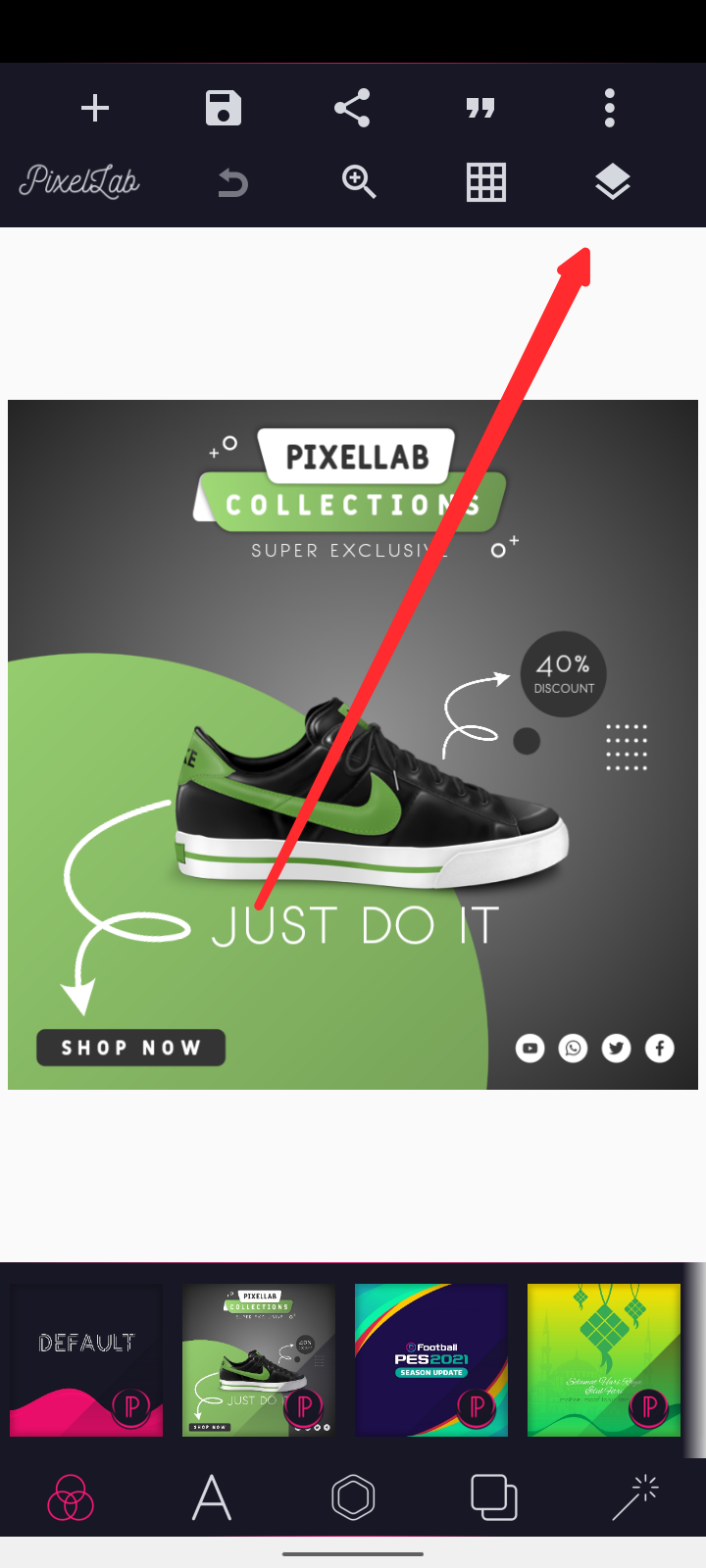Select the zoom magnifier tool
This screenshot has height=1568, width=706.
(359, 182)
